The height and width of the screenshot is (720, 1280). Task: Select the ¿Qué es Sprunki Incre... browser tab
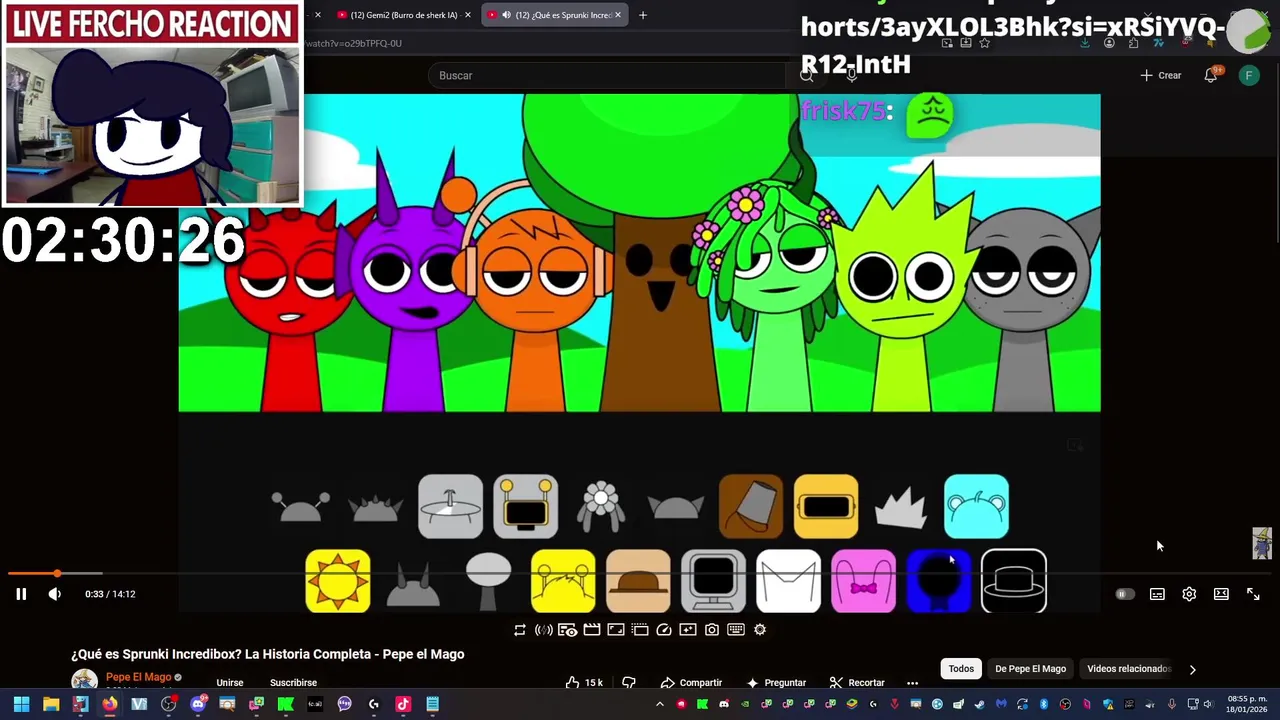(x=555, y=15)
